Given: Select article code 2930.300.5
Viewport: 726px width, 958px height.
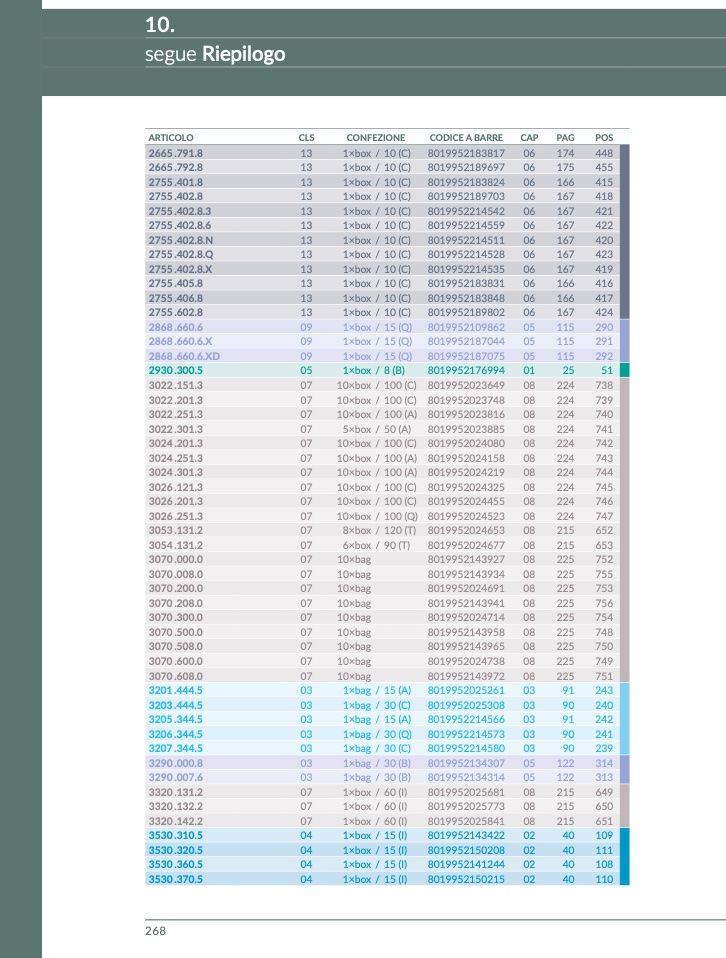Looking at the screenshot, I should click(176, 370).
